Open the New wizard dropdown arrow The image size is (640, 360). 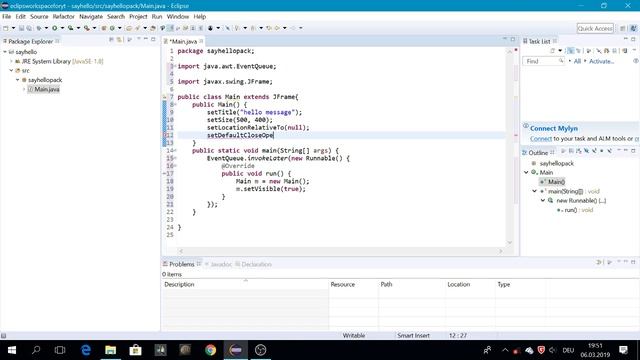13,28
